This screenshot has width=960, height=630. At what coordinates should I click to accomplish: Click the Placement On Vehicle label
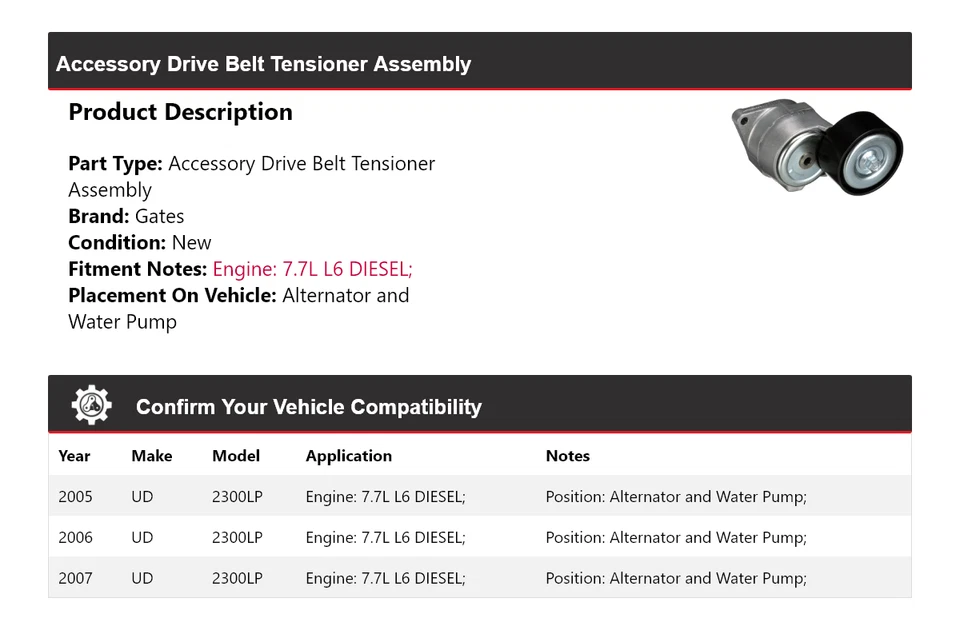tap(173, 295)
